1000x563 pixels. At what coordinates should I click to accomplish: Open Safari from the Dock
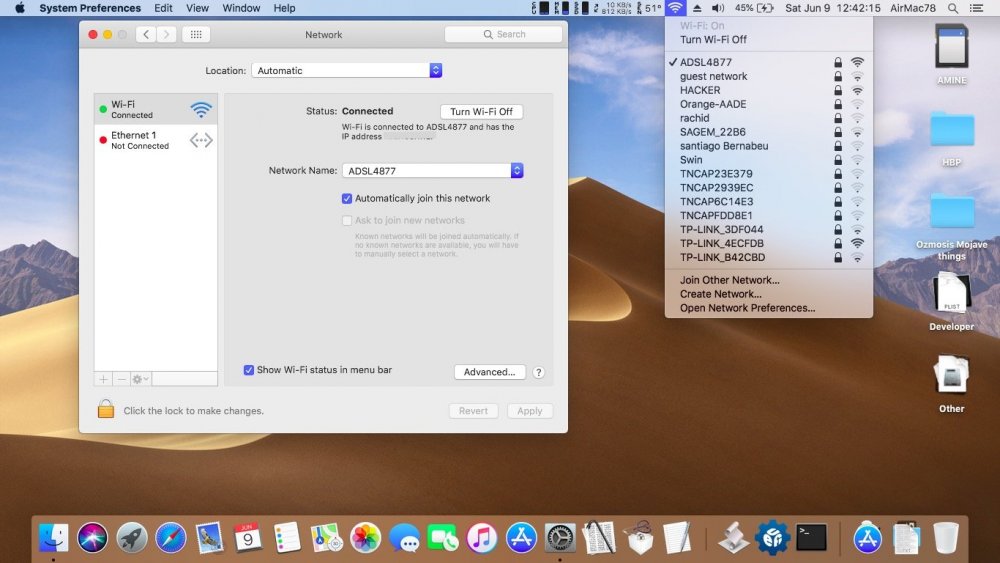tap(170, 537)
